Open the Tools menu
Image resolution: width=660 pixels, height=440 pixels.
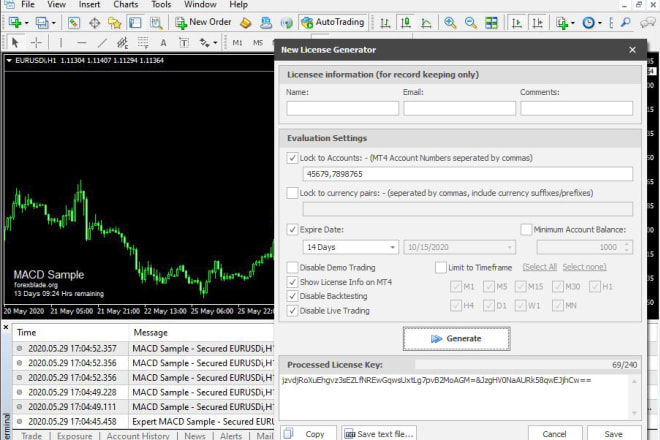pyautogui.click(x=161, y=5)
